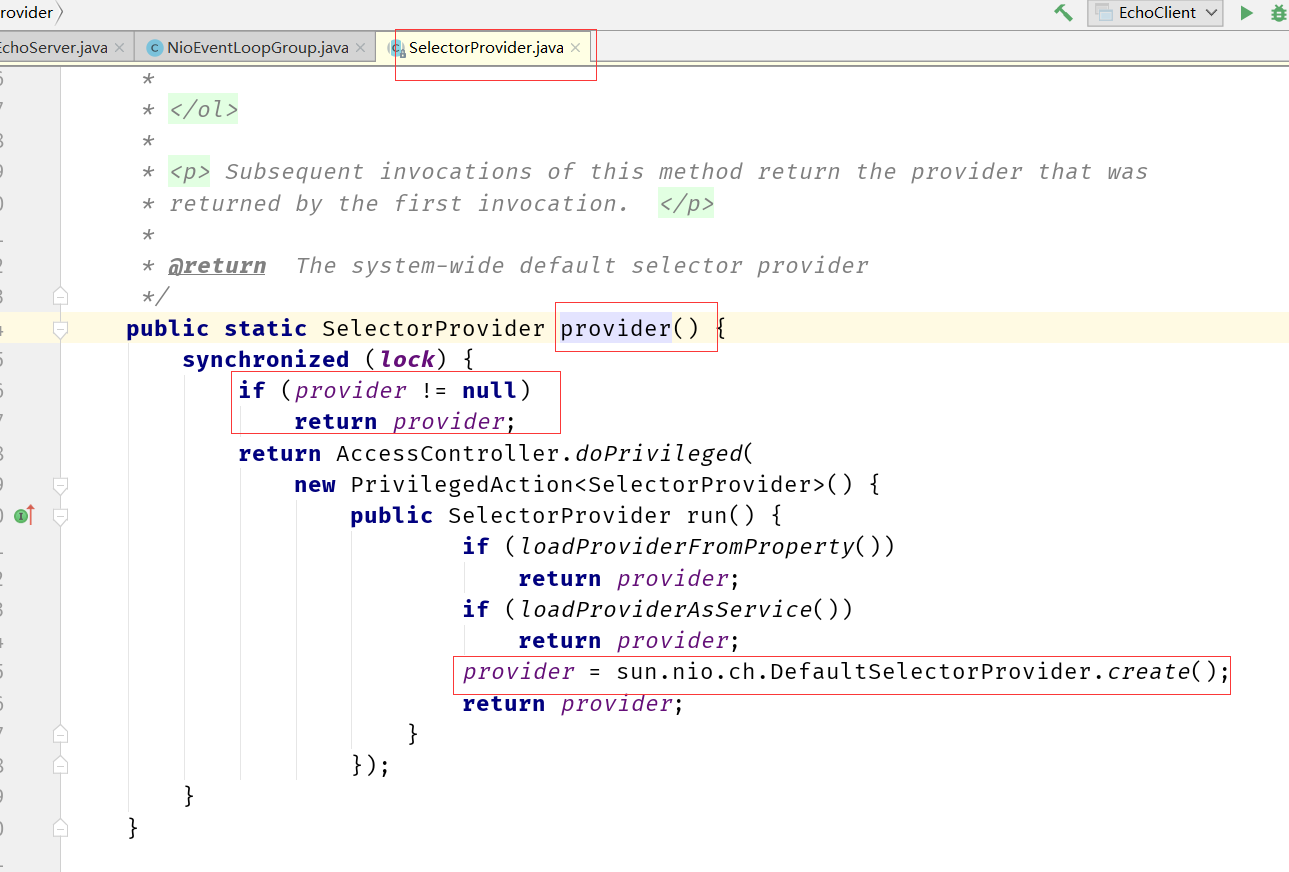Click the synchronized keyword

(x=266, y=359)
